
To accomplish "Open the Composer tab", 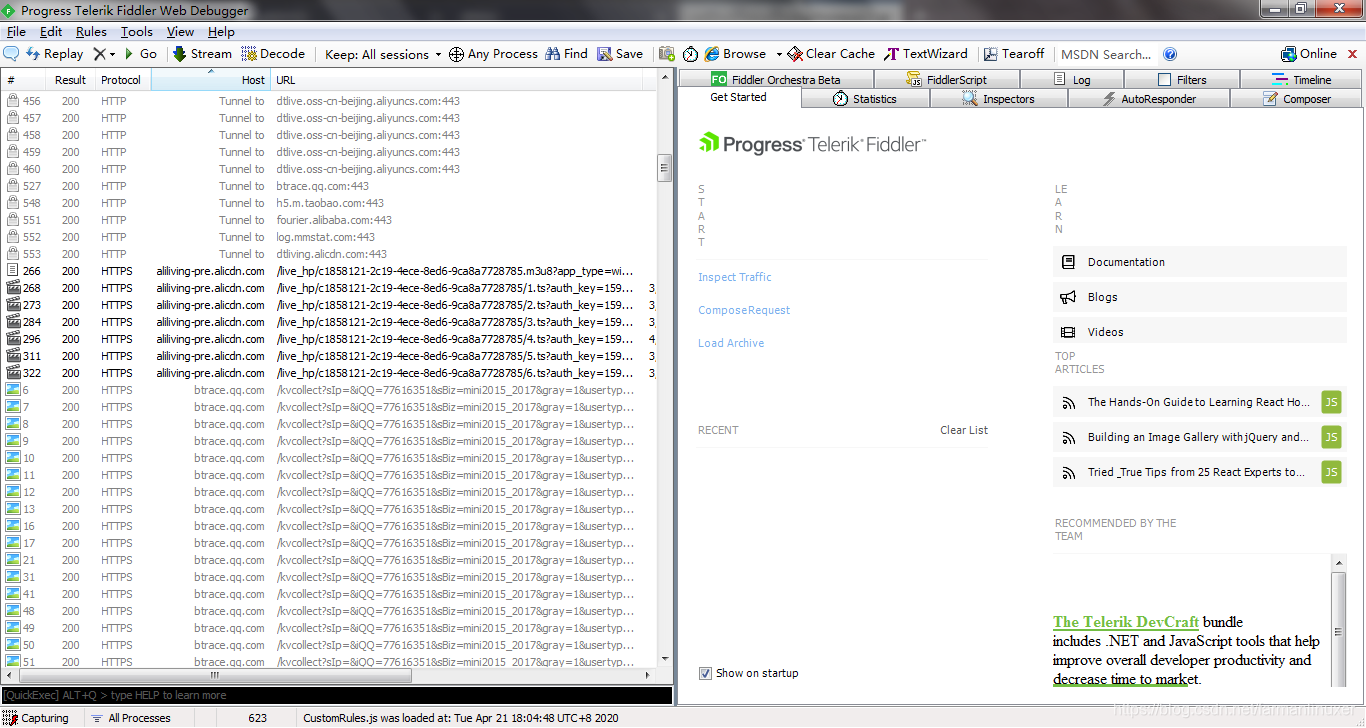I will (x=1297, y=99).
